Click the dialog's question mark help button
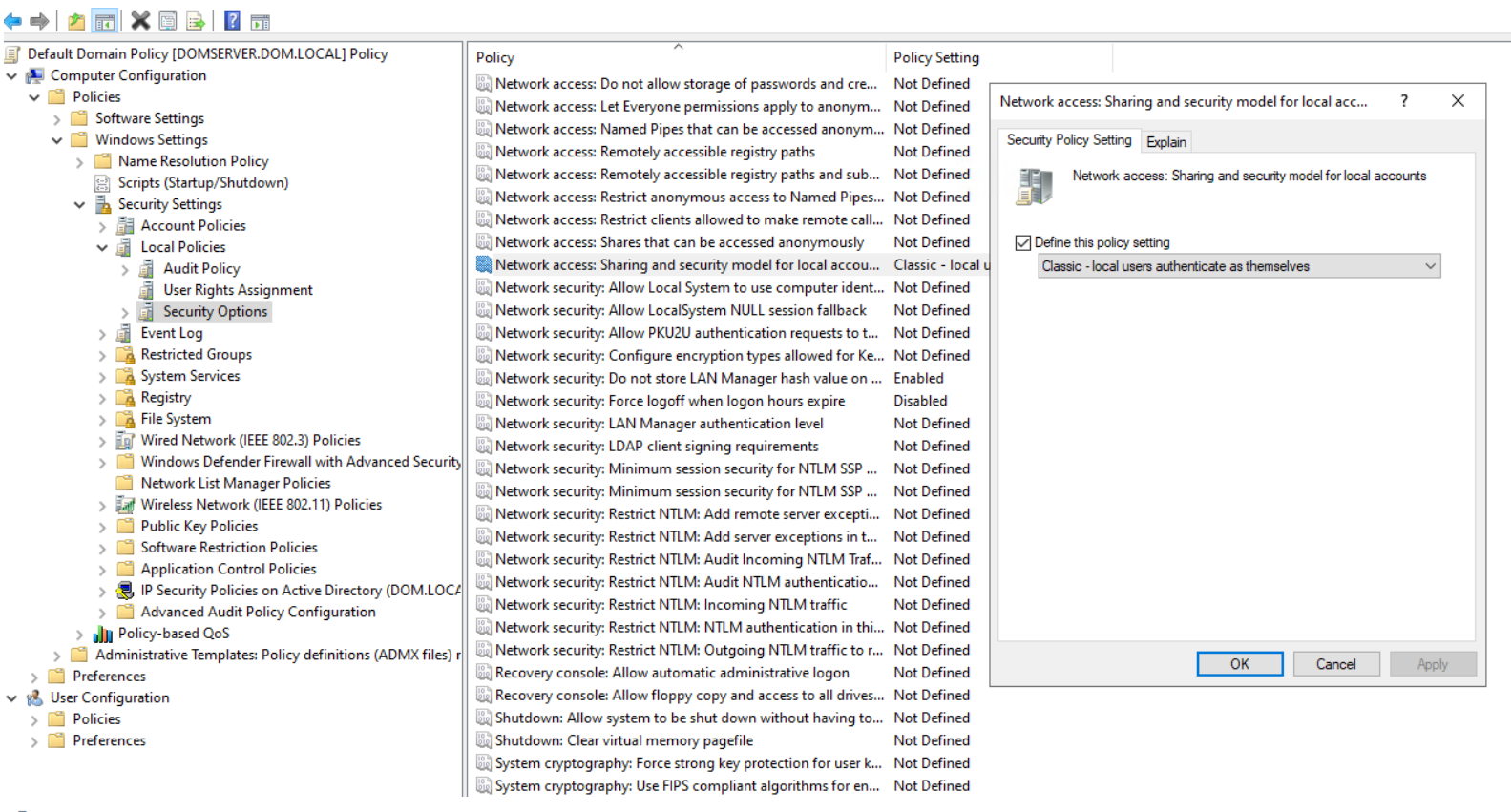Image resolution: width=1511 pixels, height=812 pixels. [1403, 100]
